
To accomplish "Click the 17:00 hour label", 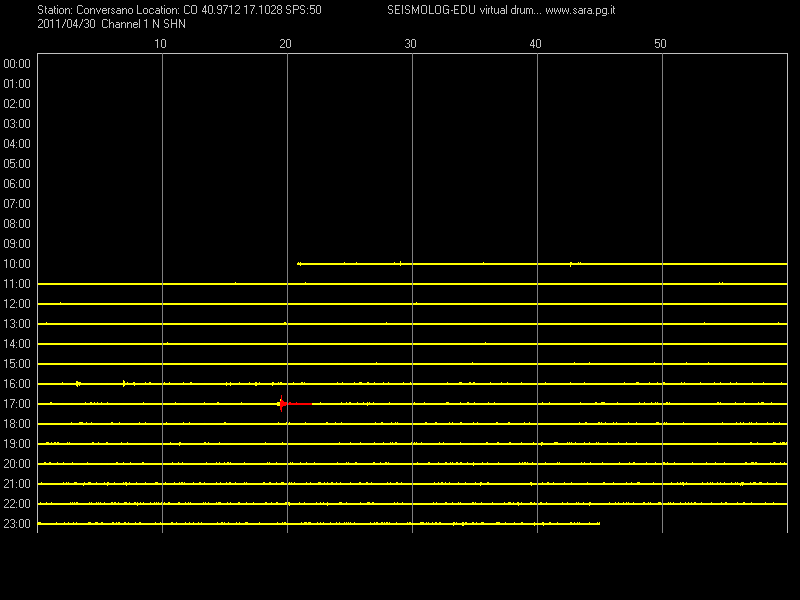I will (17, 404).
